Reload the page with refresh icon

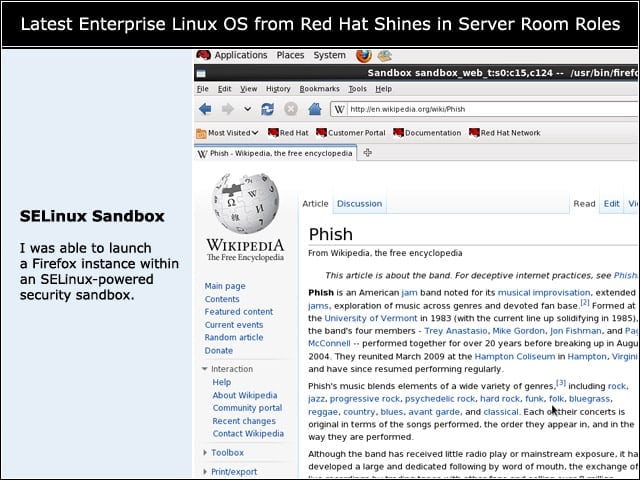(267, 109)
